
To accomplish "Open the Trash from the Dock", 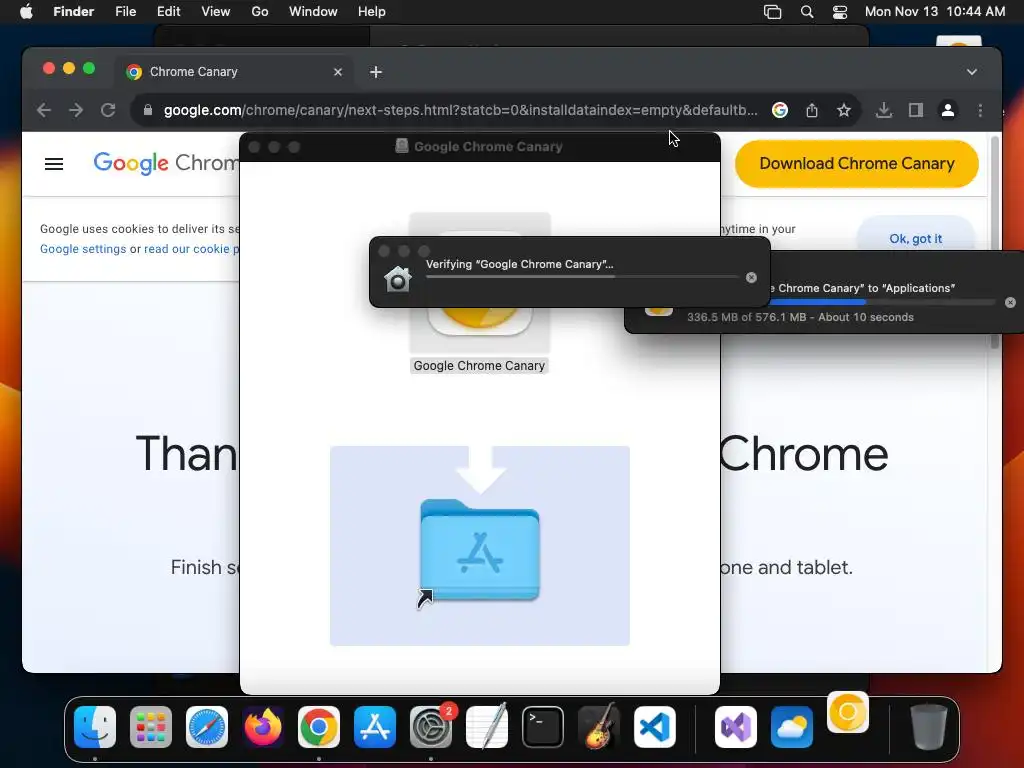I will 929,727.
